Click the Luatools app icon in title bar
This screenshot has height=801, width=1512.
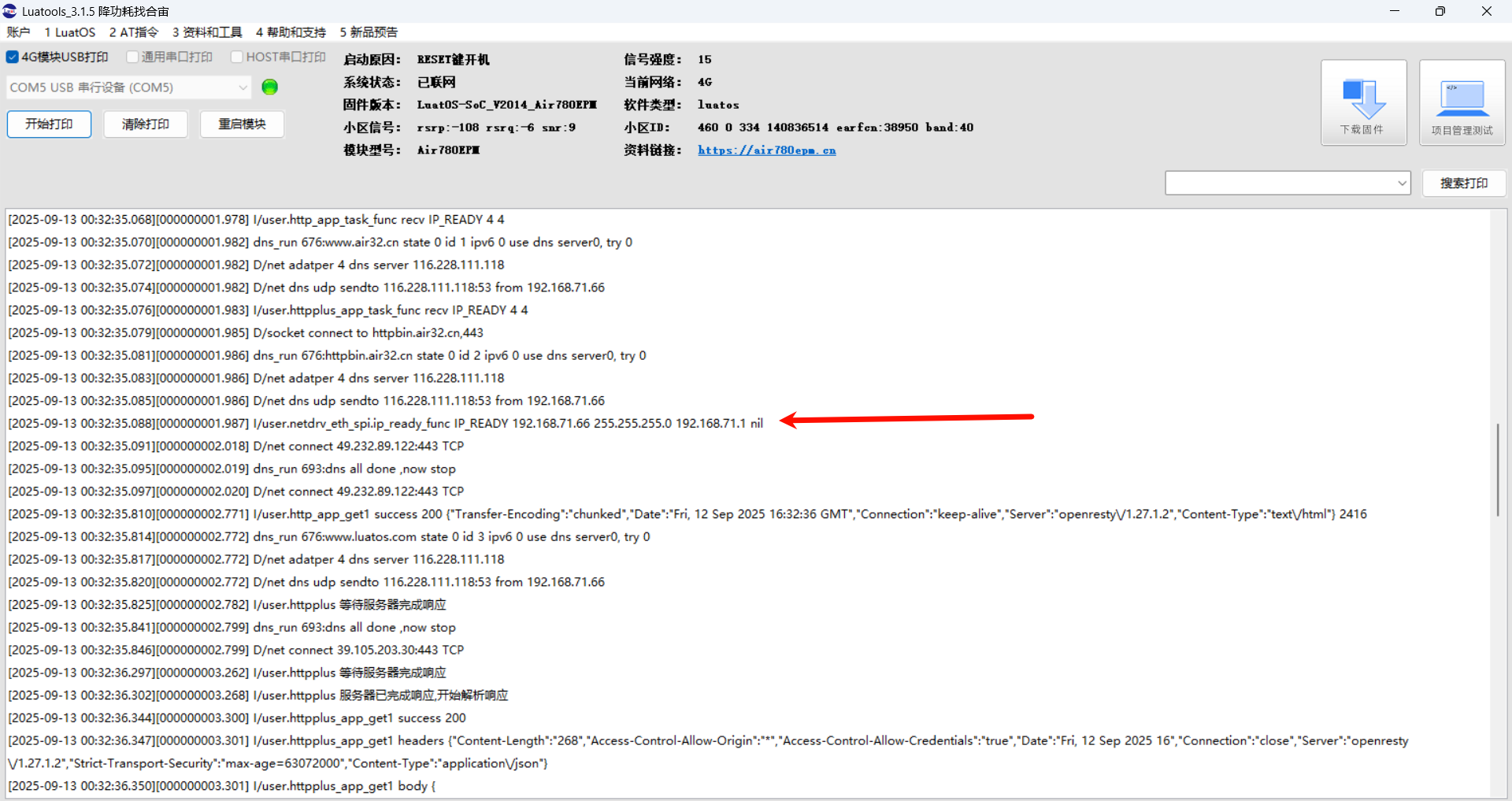pos(9,11)
